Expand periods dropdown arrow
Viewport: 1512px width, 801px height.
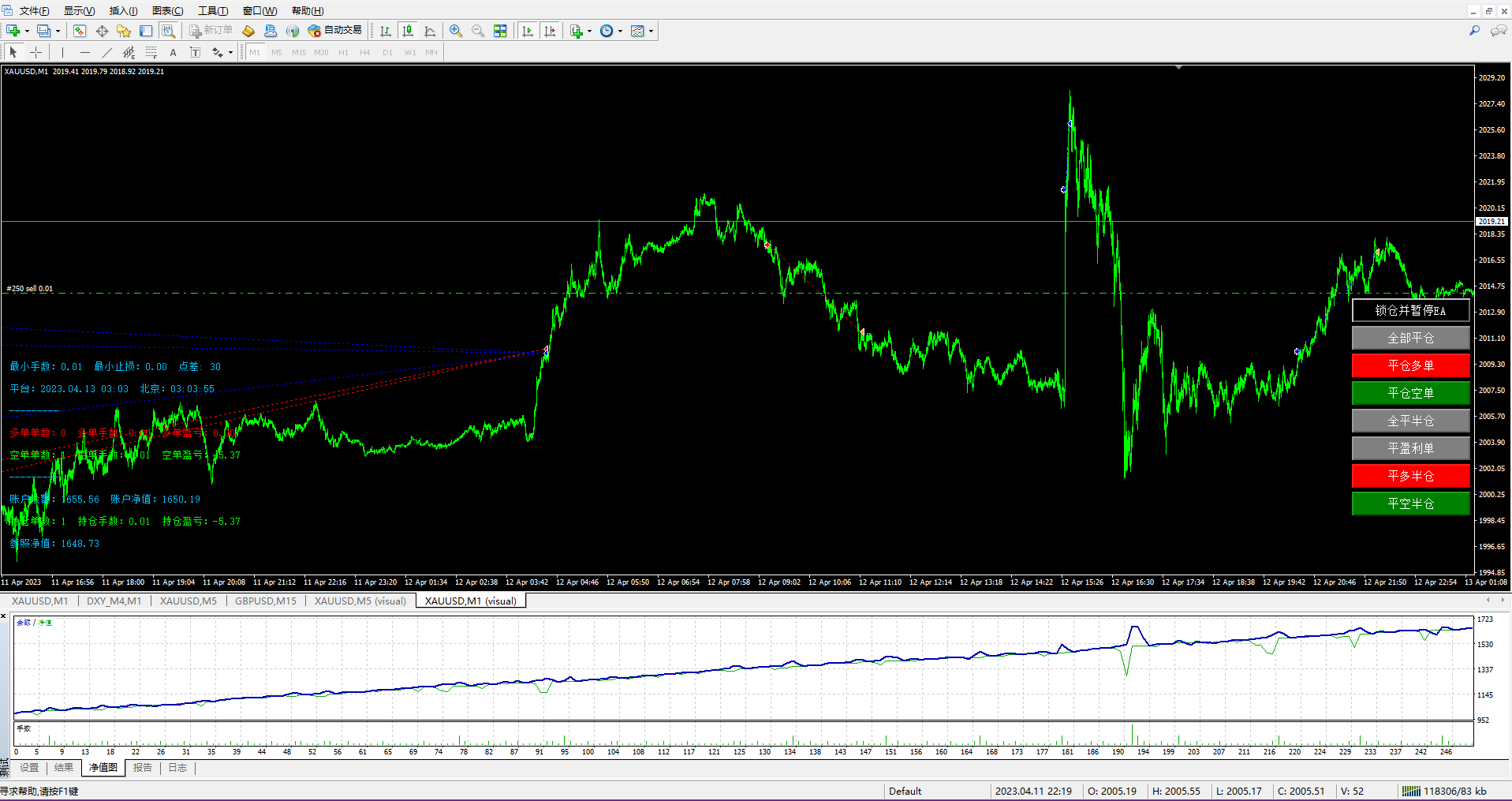(x=620, y=32)
